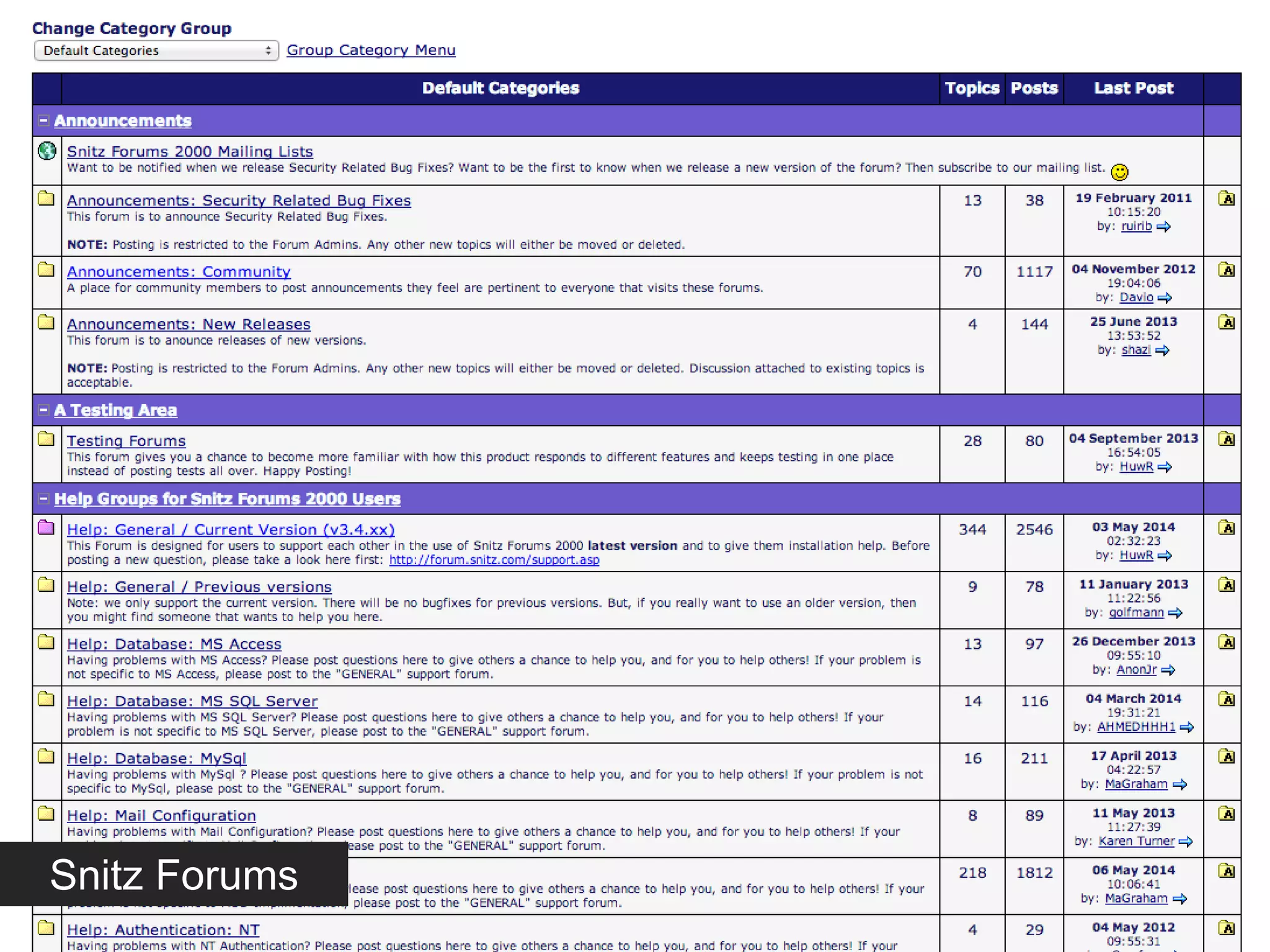Screen dimensions: 1270x952
Task: Open Help Groups for Snitz Forums 2000 Users
Action: [228, 499]
